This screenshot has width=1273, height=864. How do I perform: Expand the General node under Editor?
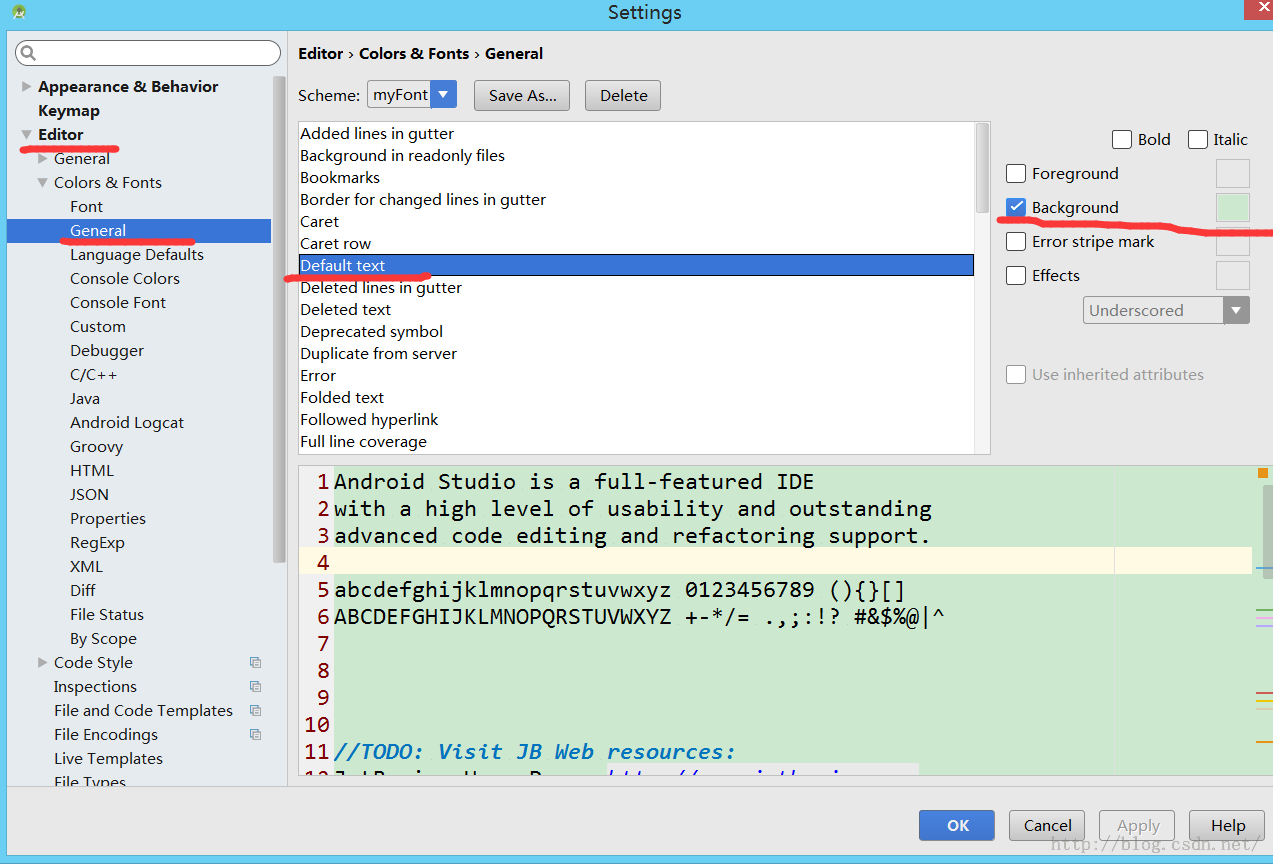43,159
